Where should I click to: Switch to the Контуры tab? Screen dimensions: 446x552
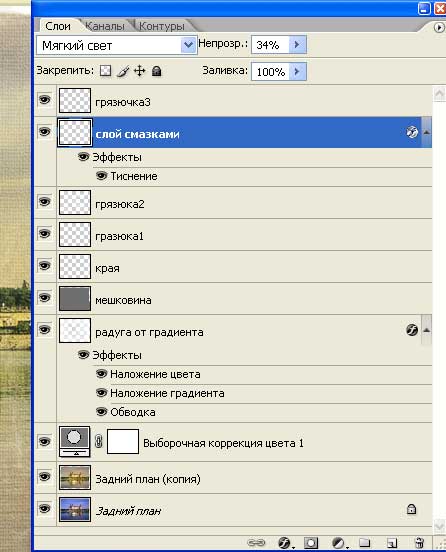click(x=162, y=26)
